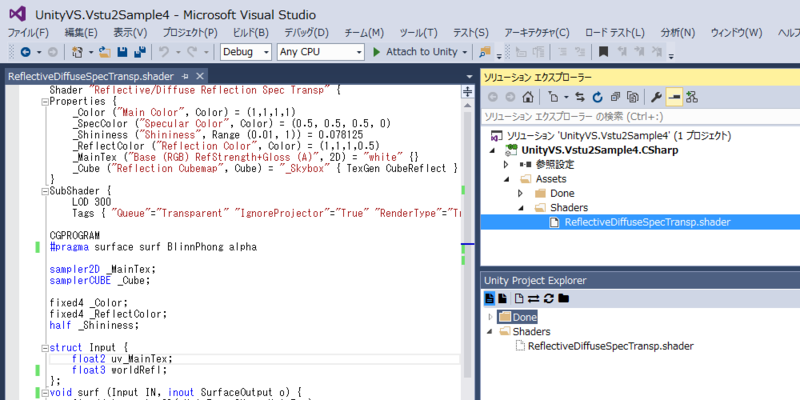Click second black document icon in Unity Project Explorer
This screenshot has height=400, width=800.
(x=503, y=298)
